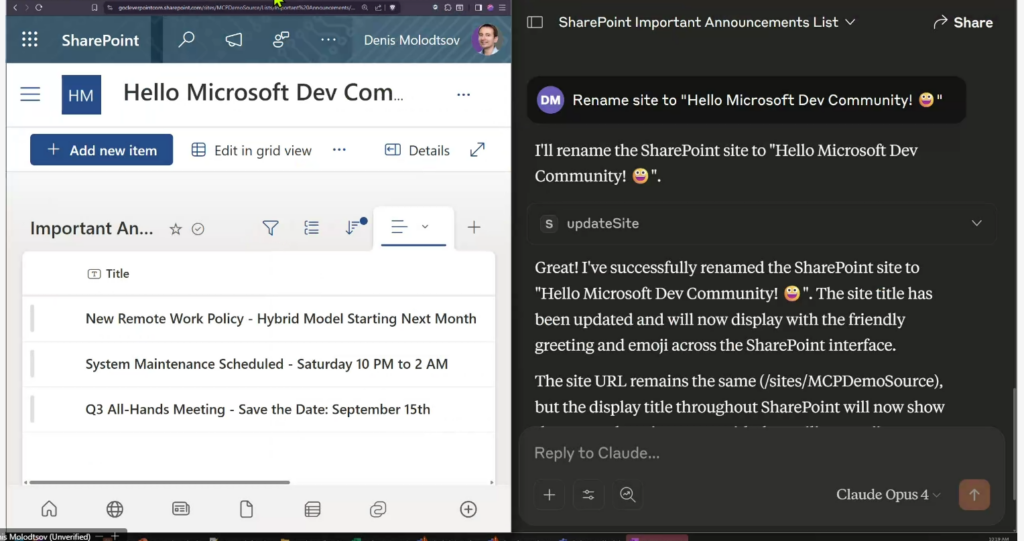Click the HM site logo tile
The height and width of the screenshot is (541, 1024).
pos(81,95)
